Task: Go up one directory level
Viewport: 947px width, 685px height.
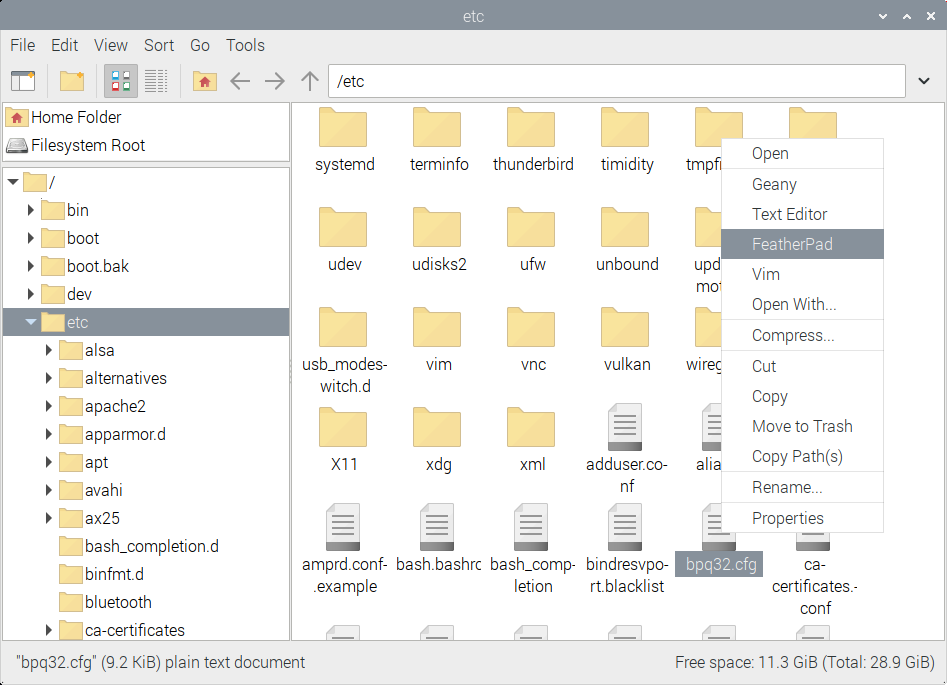Action: pyautogui.click(x=308, y=81)
